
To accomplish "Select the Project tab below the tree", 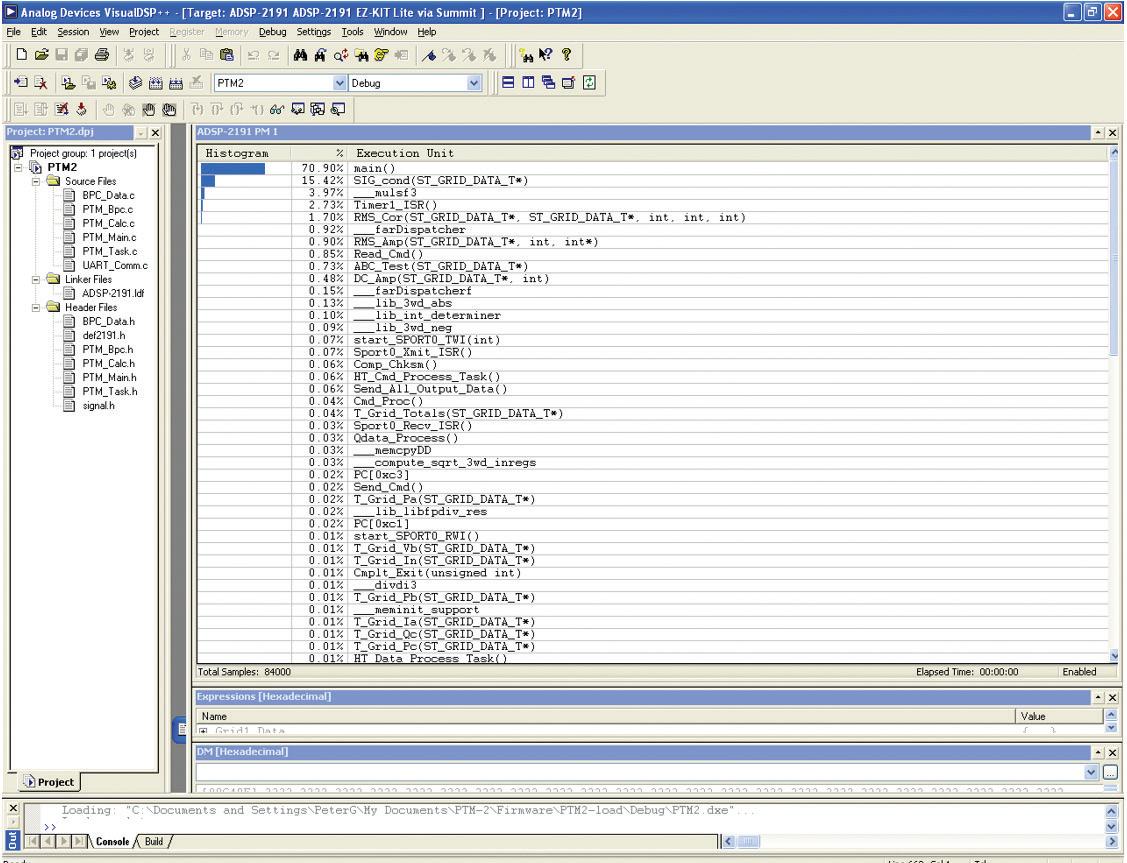I will point(49,782).
